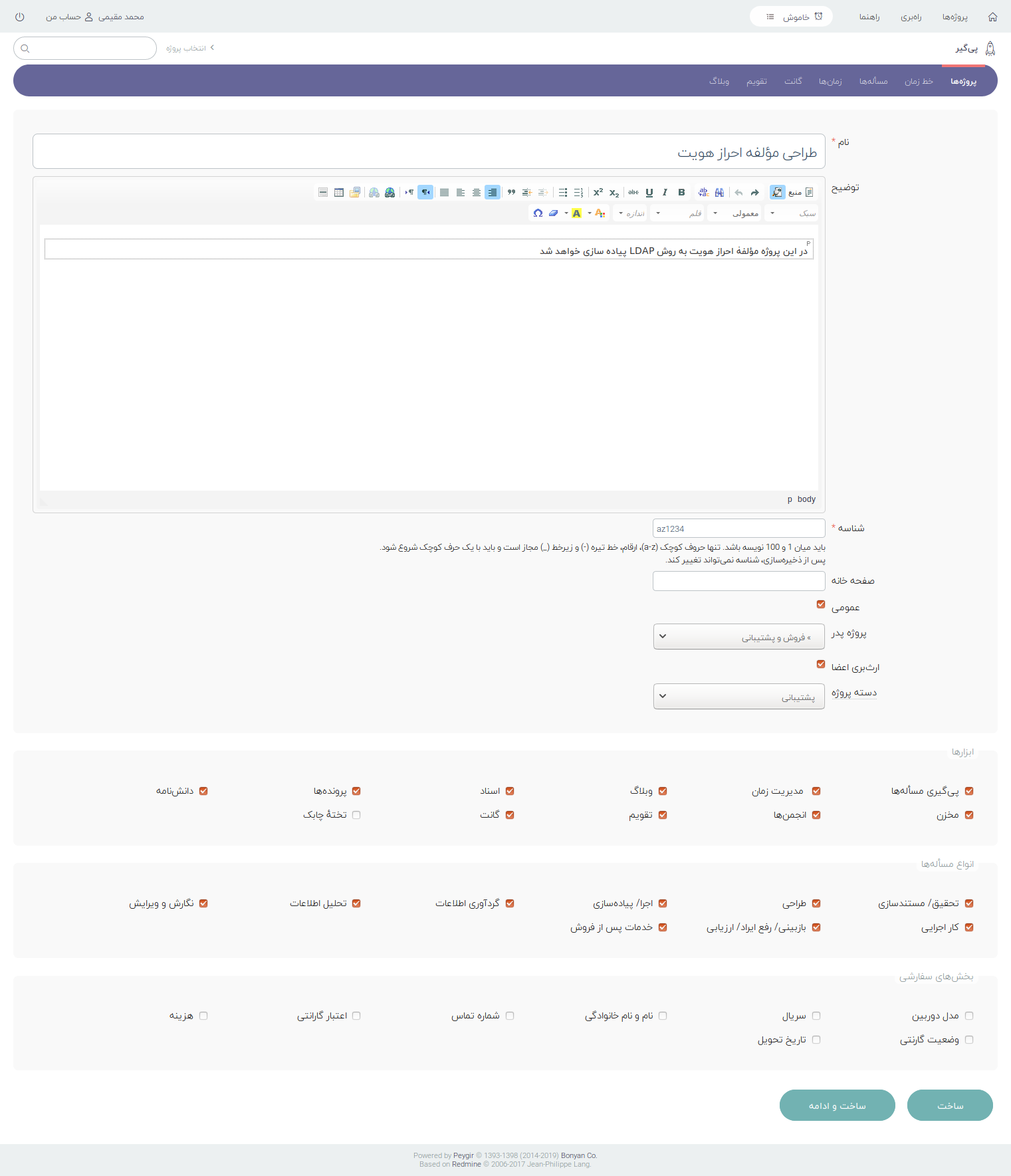Open the وبلاگ tab
Viewport: 1011px width, 1176px height.
pos(719,81)
